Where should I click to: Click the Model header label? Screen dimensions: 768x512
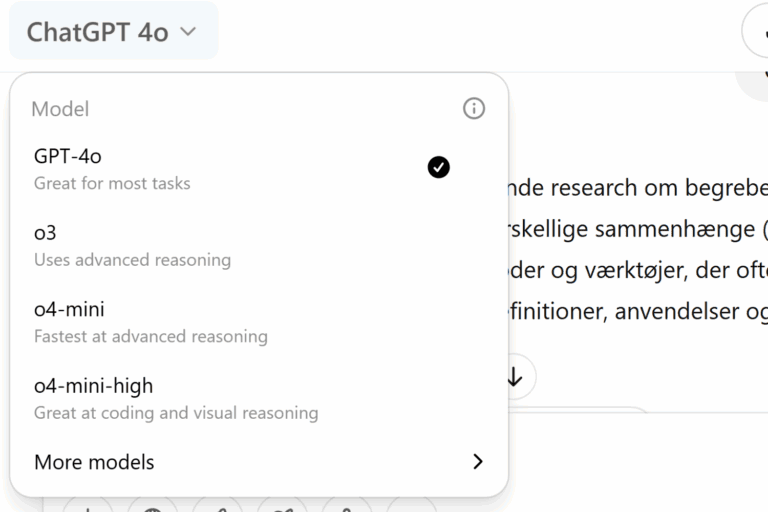[x=60, y=109]
